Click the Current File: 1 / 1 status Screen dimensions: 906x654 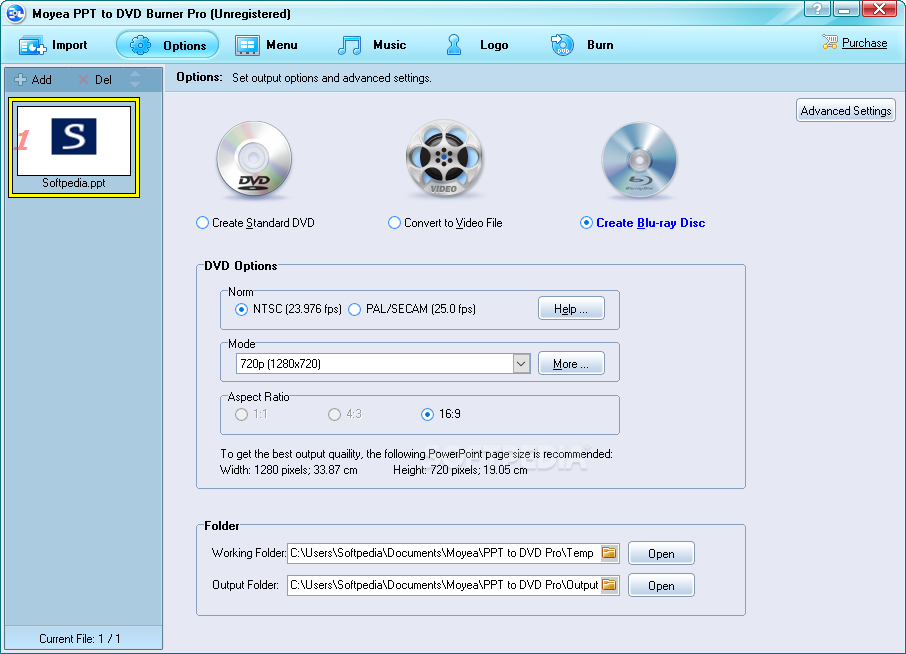(80, 638)
